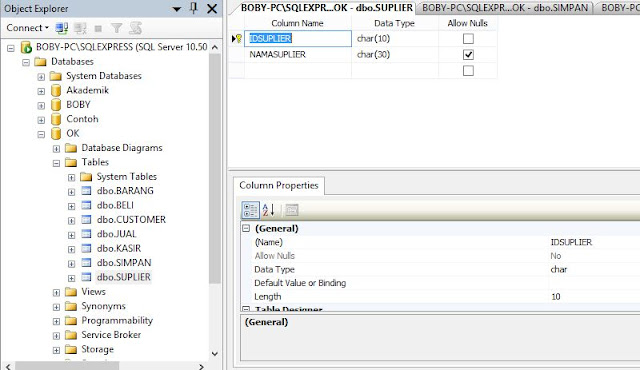Click the Connect Object Explorer icon
This screenshot has height=370, width=640.
point(62,28)
